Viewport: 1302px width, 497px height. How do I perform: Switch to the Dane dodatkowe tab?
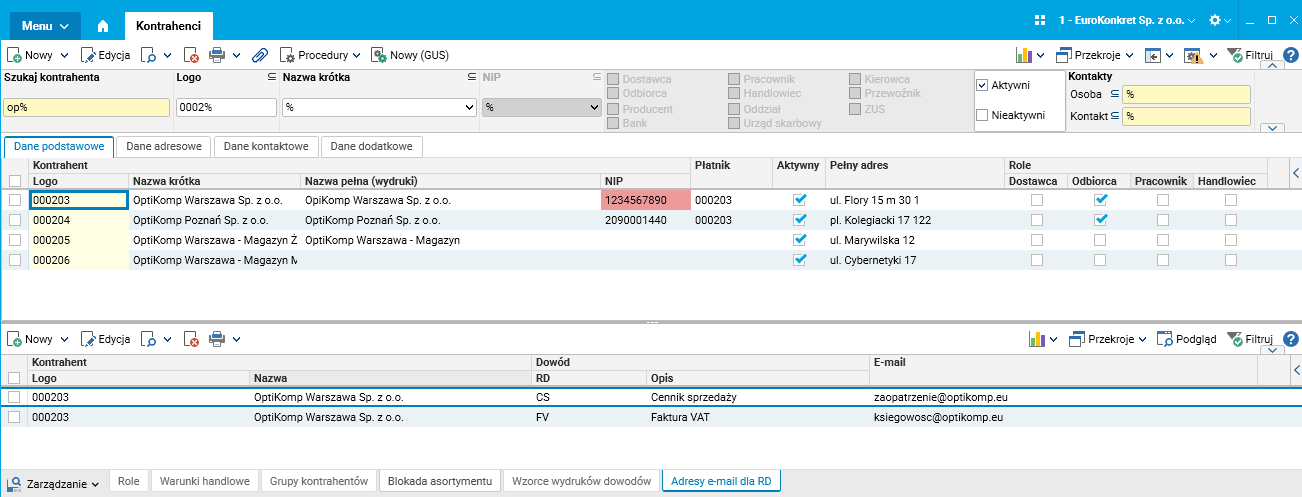click(372, 146)
